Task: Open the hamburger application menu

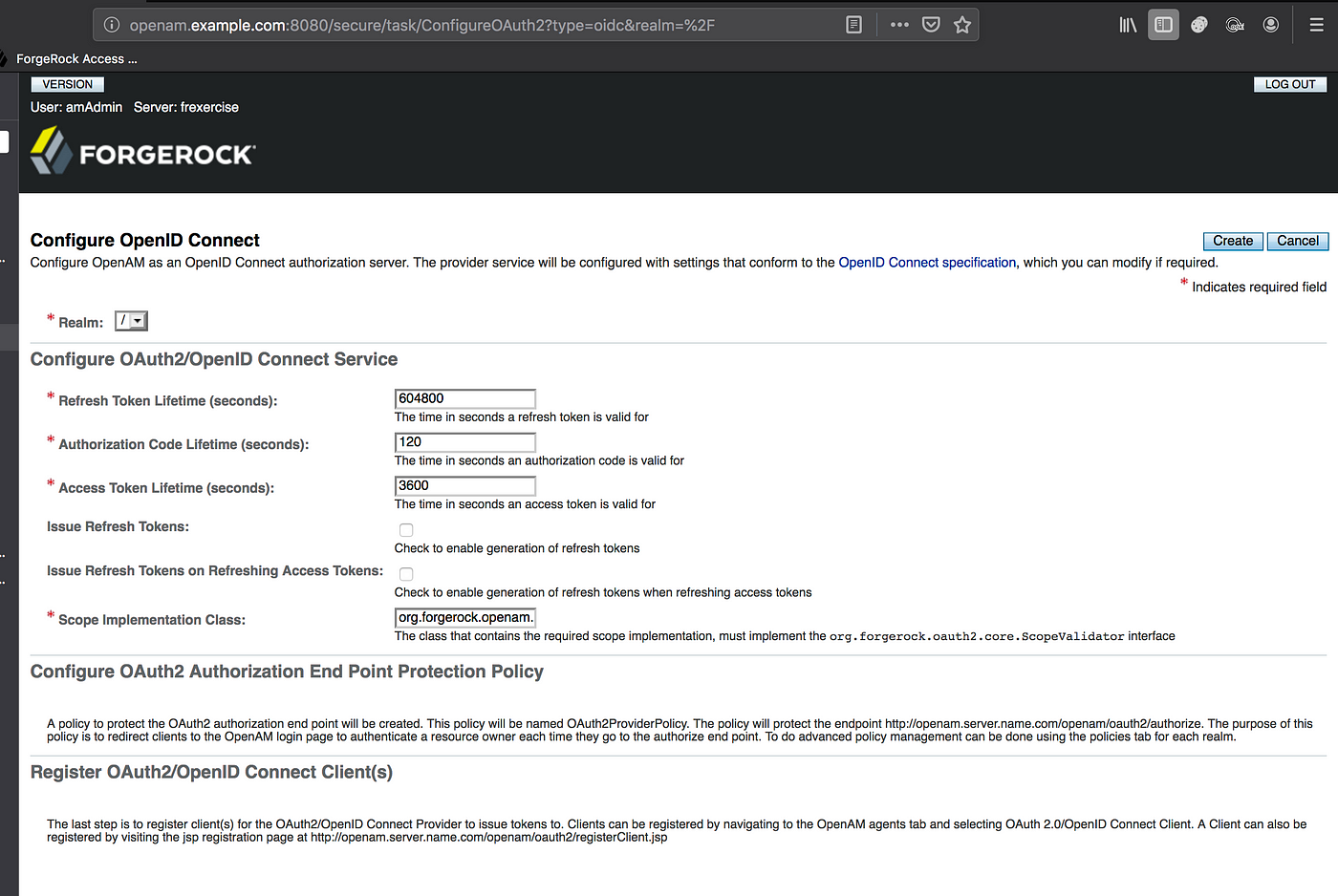Action: (1316, 25)
